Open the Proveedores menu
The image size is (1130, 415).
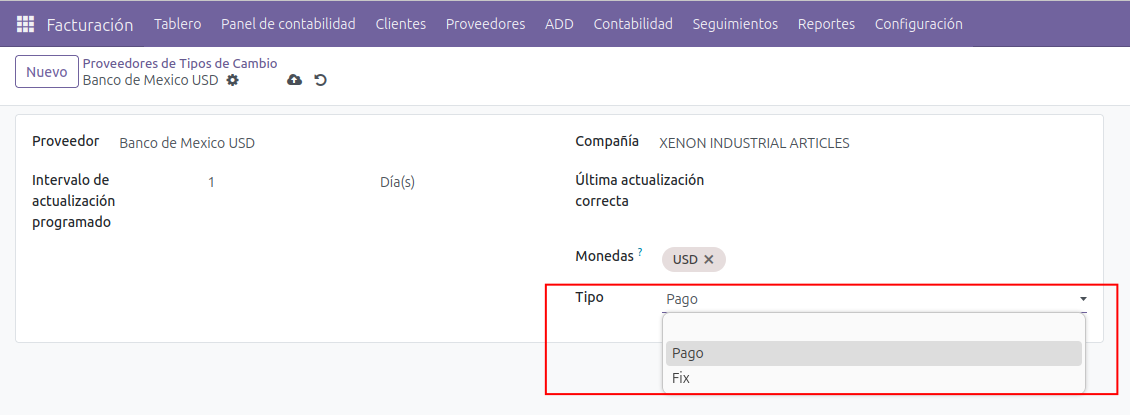click(x=485, y=24)
